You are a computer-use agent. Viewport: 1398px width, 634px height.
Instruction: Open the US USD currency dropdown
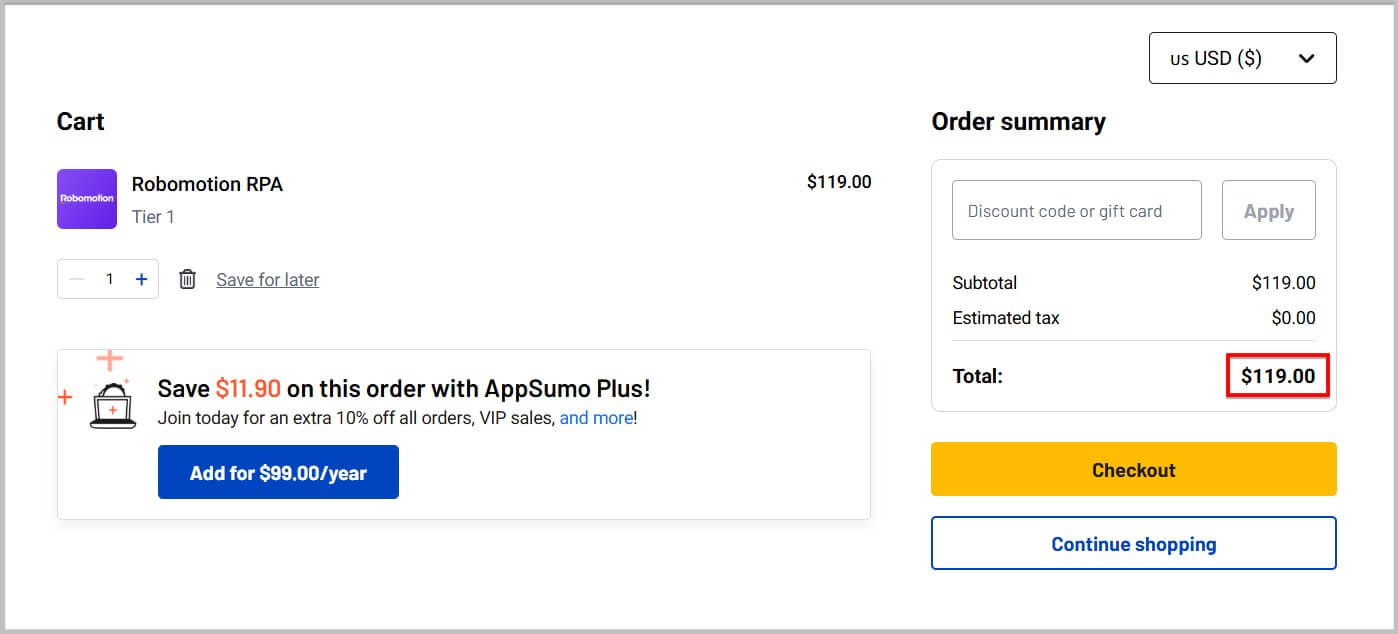click(x=1242, y=58)
